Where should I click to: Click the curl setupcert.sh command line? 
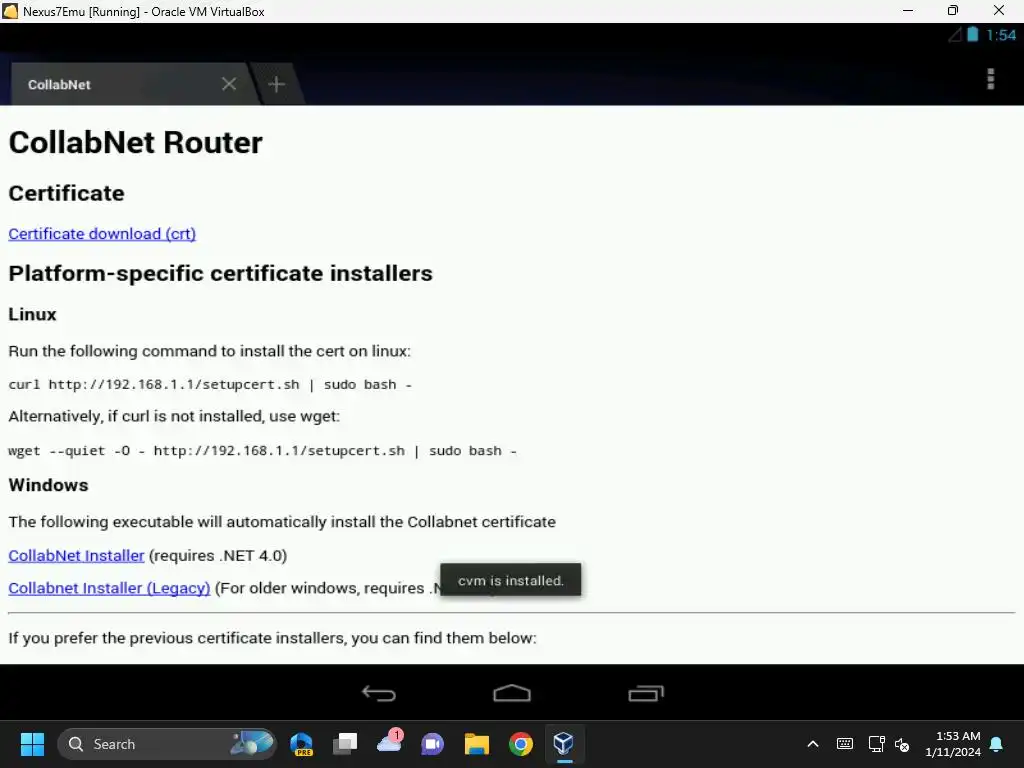click(x=210, y=385)
